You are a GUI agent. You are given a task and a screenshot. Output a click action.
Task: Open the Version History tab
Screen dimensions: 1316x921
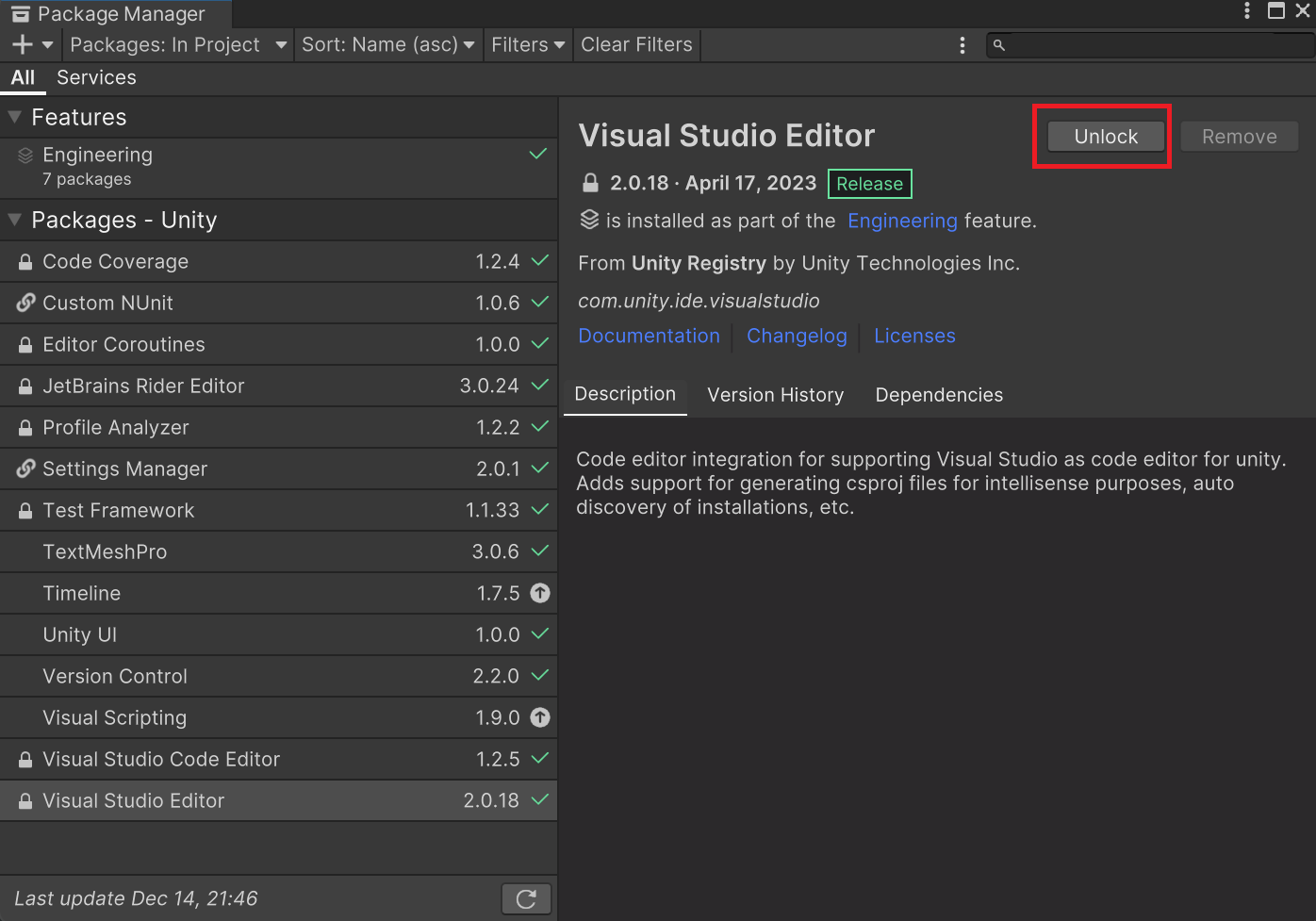pos(776,395)
